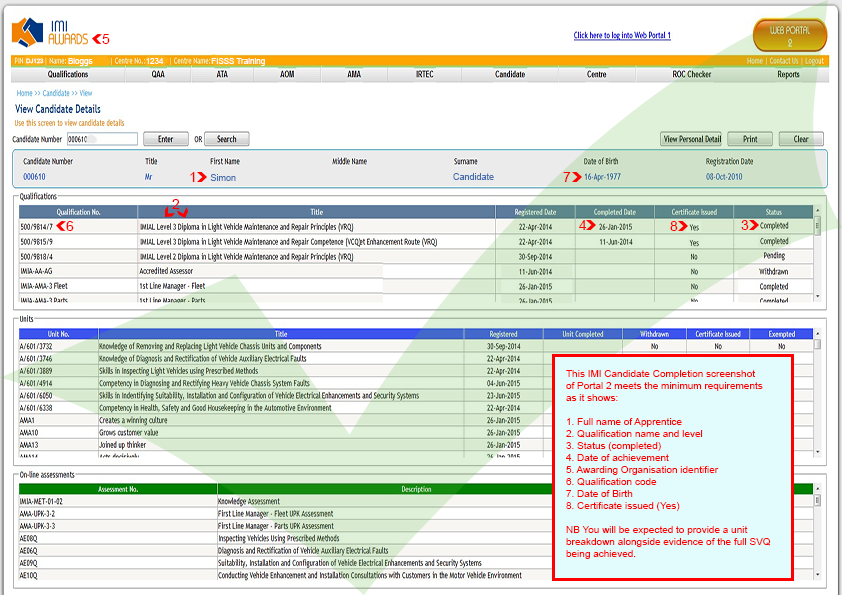
Task: Go to Home in the breadcrumb trail
Action: (24, 93)
